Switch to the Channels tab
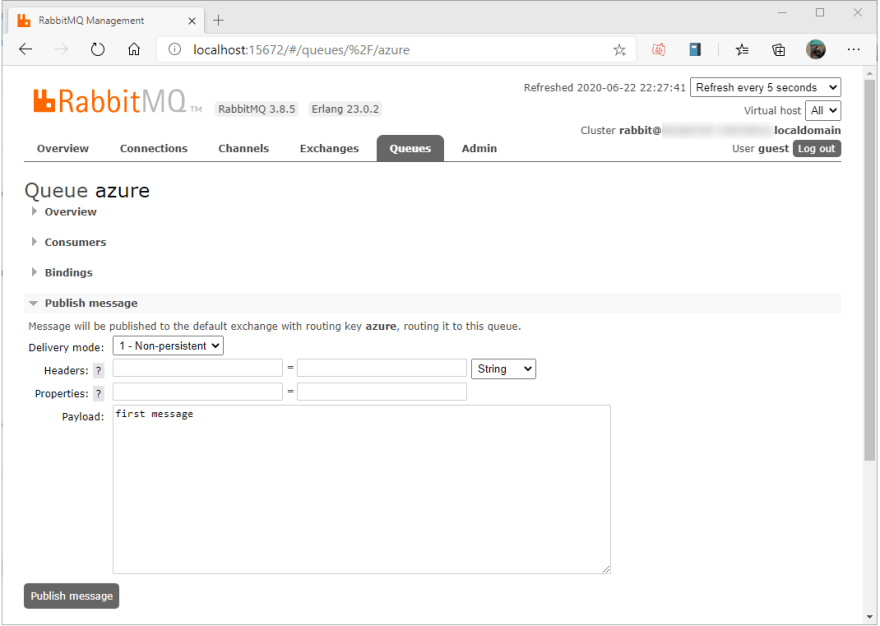Image resolution: width=880 pixels, height=626 pixels. coord(244,148)
